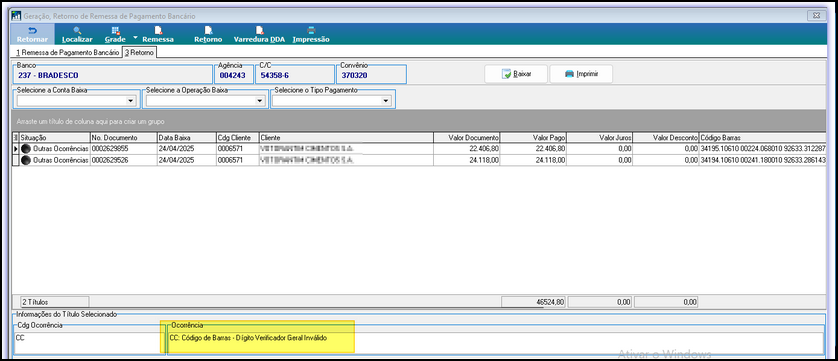838x361 pixels.
Task: Click the Agência field 004243
Action: tap(233, 75)
